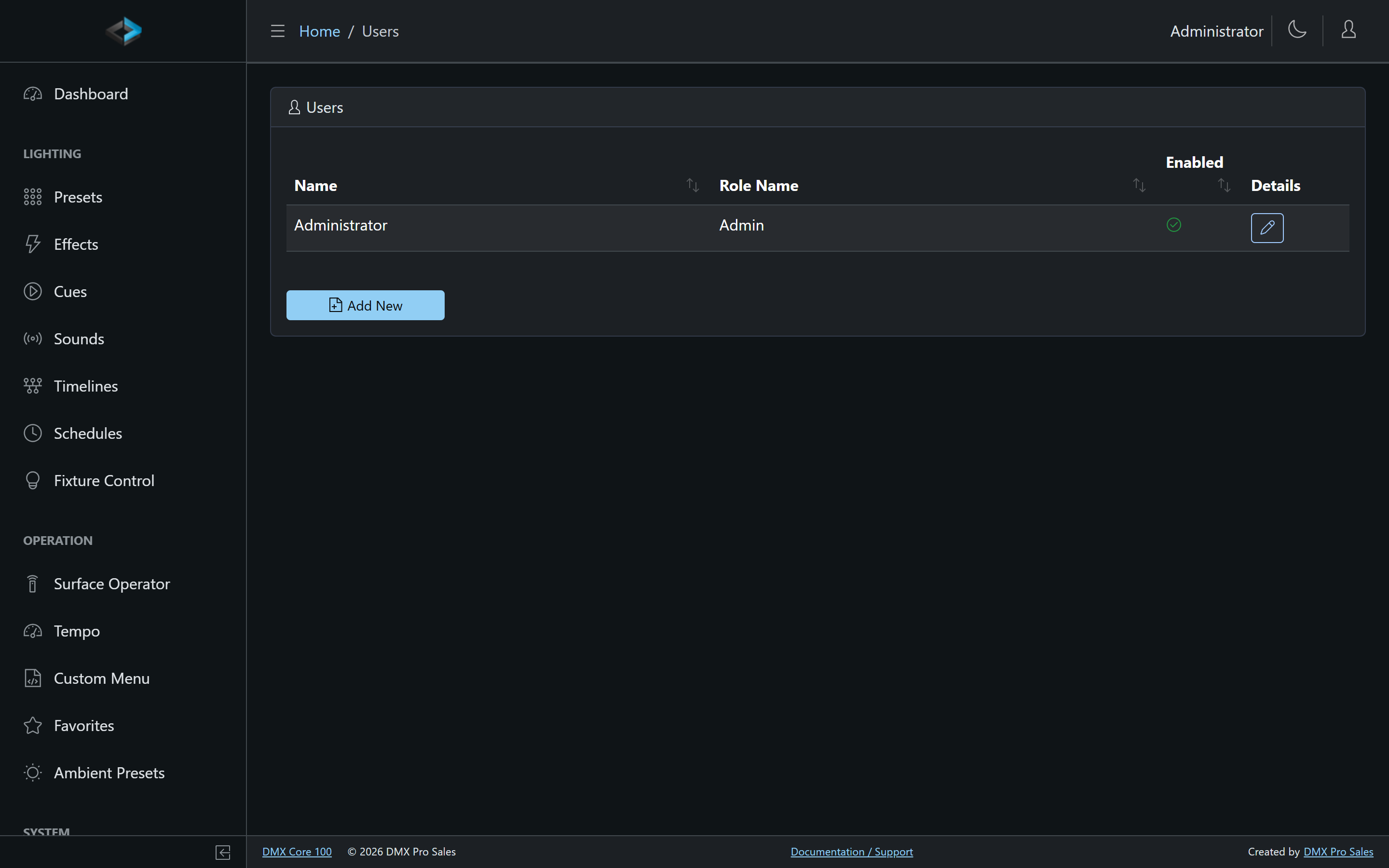Click the Ambient Presets sun icon
Image resolution: width=1389 pixels, height=868 pixels.
[33, 773]
